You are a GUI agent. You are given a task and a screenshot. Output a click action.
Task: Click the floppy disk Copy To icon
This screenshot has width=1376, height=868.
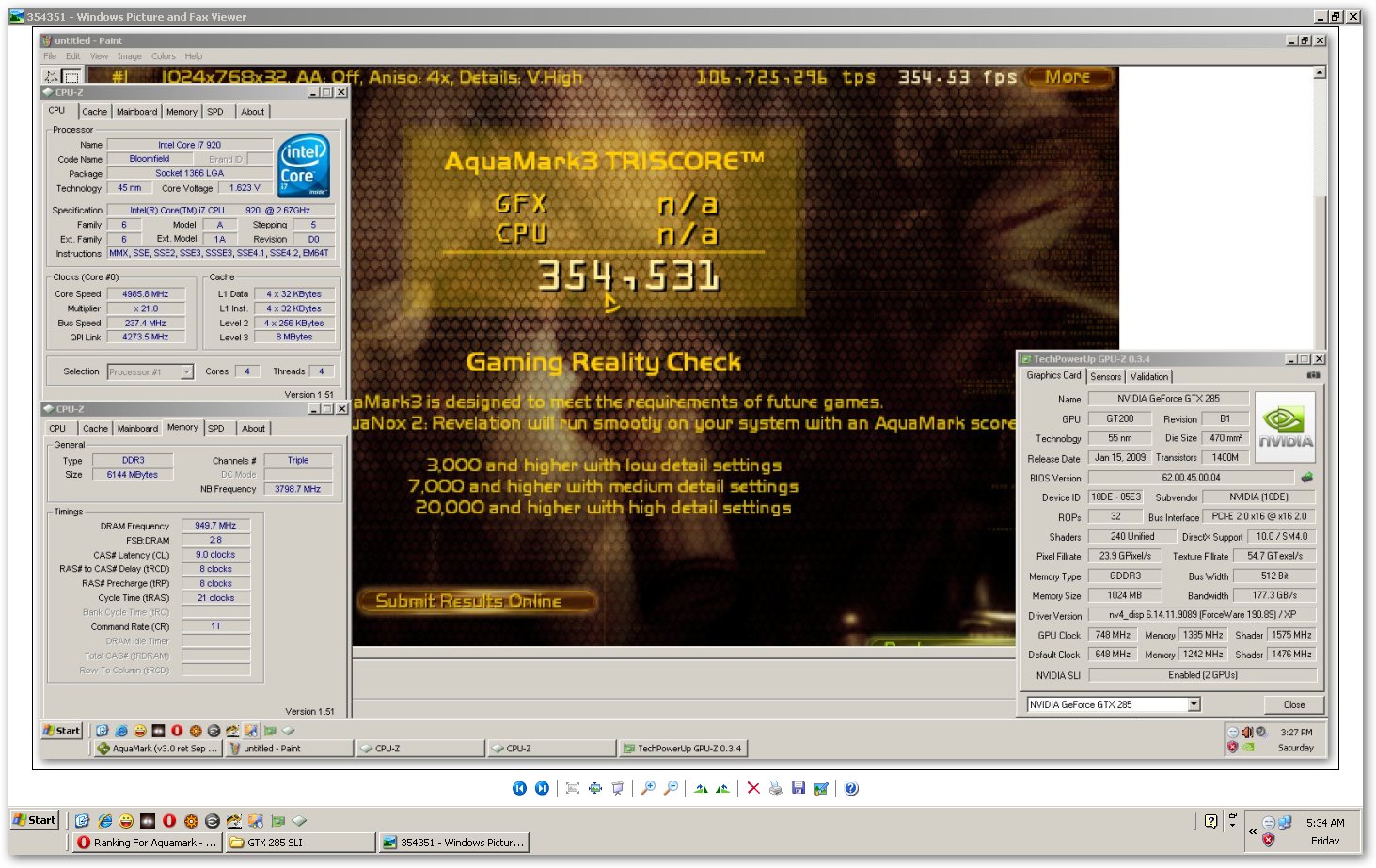[x=798, y=788]
